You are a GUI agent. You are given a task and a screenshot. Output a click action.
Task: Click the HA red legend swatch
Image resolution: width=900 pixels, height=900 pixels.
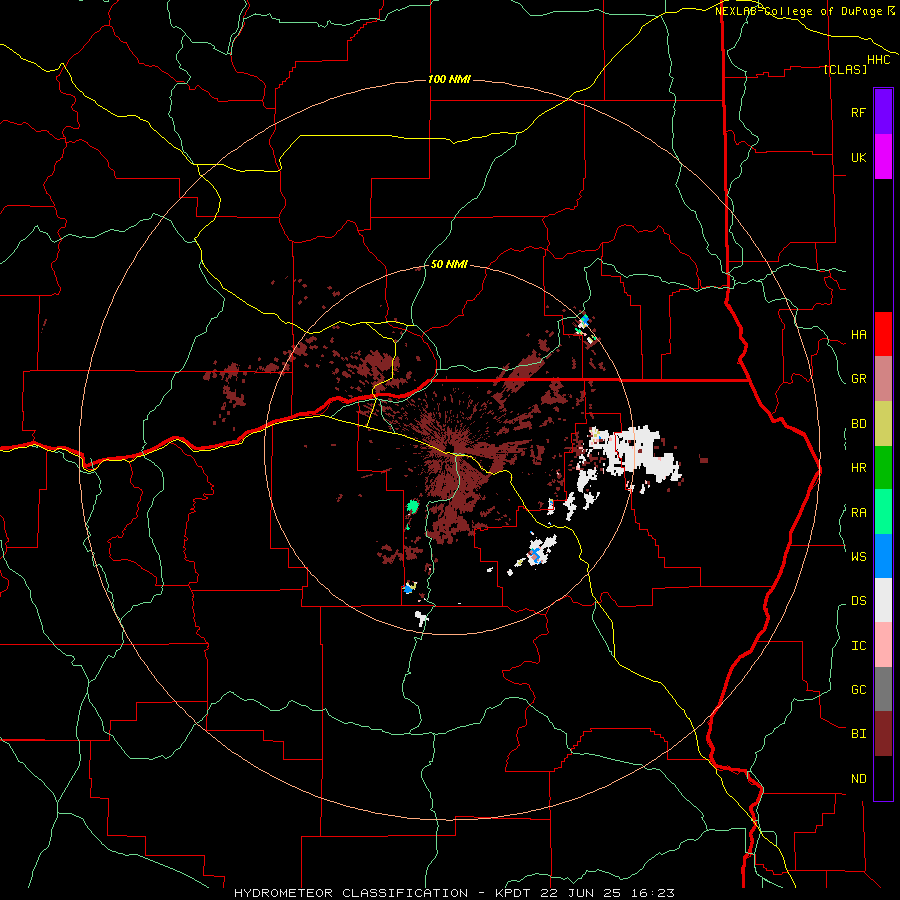coord(883,334)
